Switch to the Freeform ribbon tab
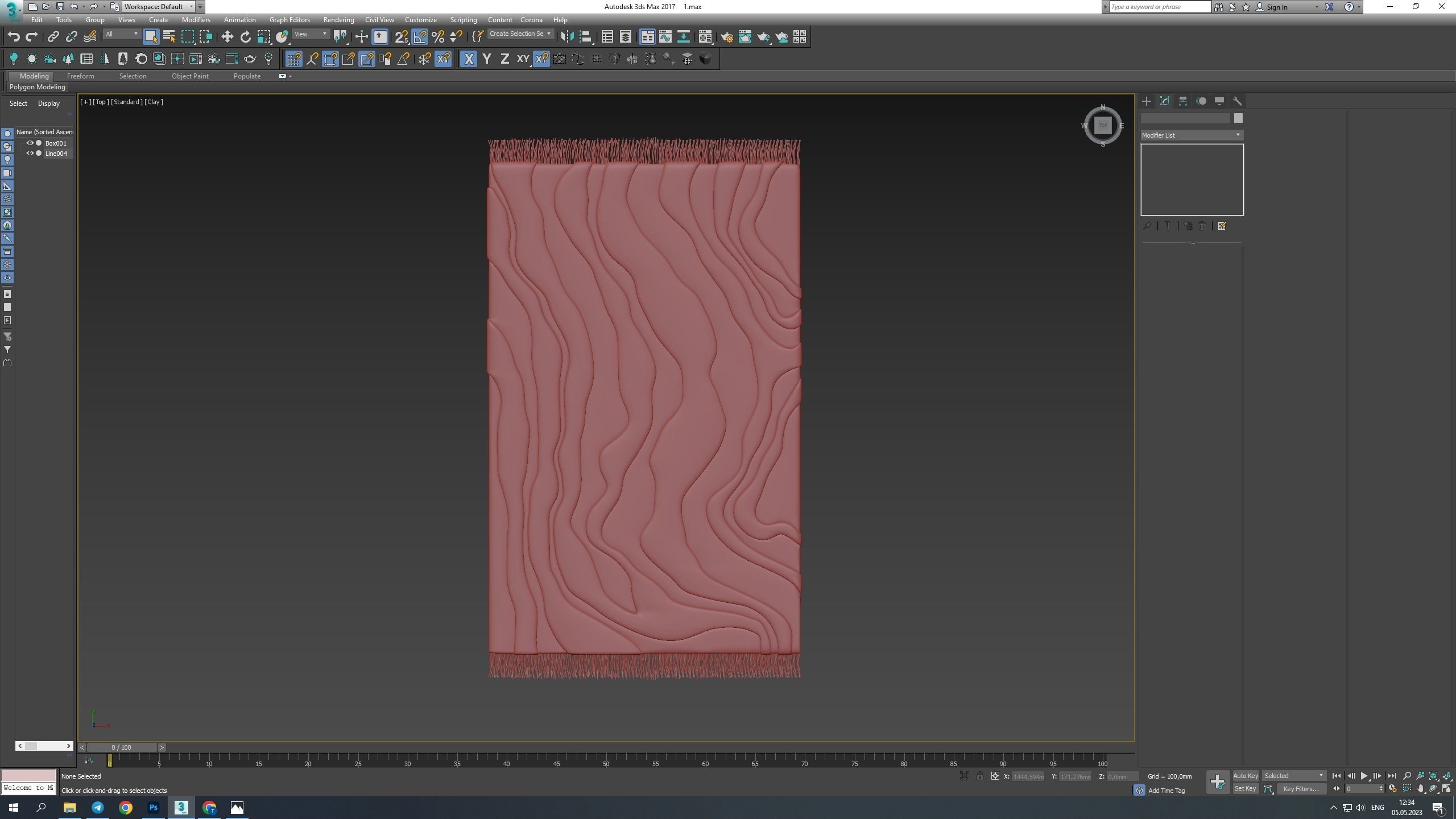This screenshot has width=1456, height=819. pos(80,76)
